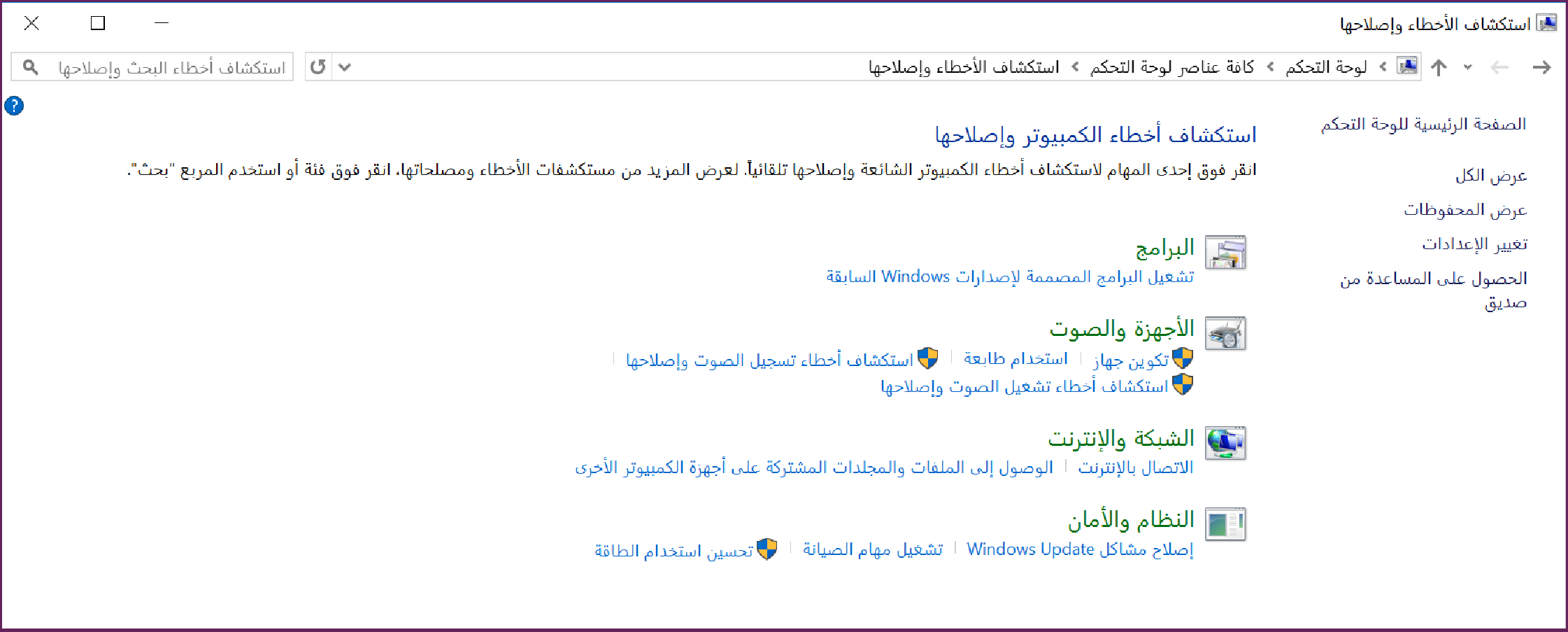The height and width of the screenshot is (632, 1568).
Task: Open the الأجهزة والصوت heading link
Action: tap(1122, 328)
